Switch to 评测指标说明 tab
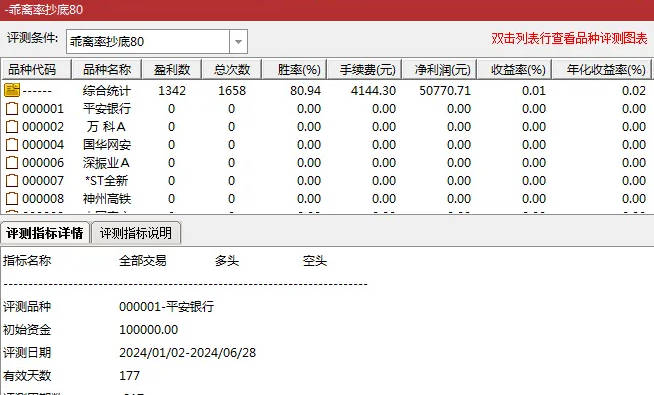Screen dimensions: 654x395 136,233
